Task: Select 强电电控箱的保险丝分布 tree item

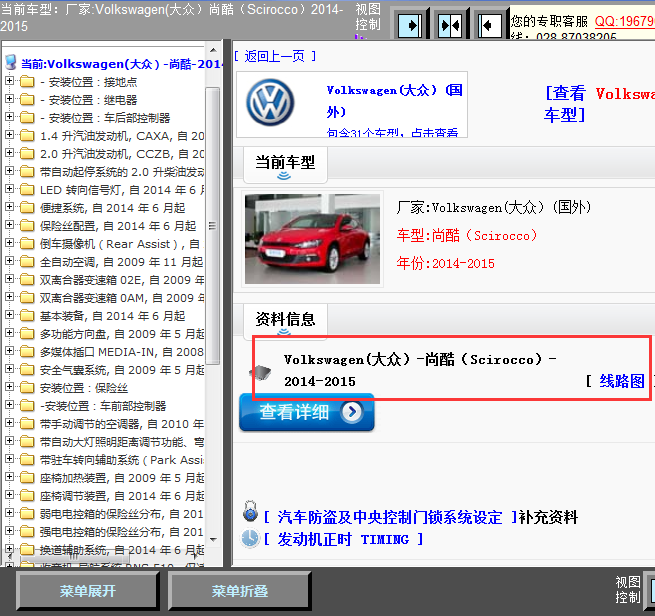Action: [122, 532]
